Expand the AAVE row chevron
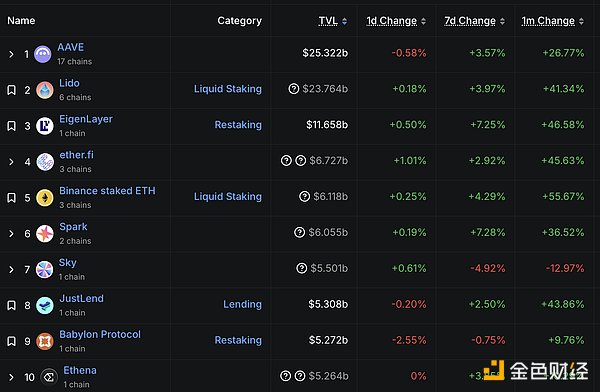Screen dimensions: 600x392 (11, 54)
